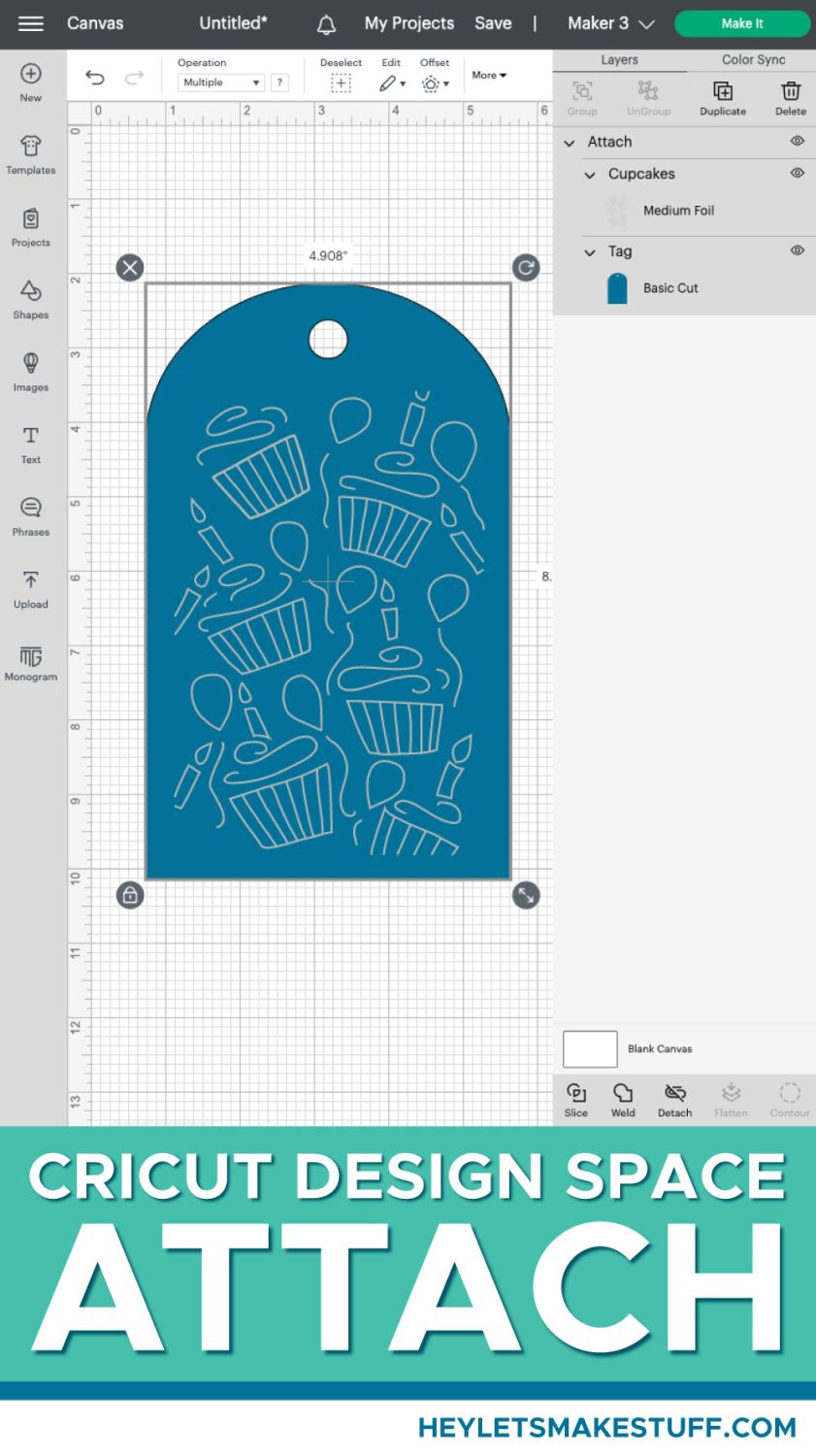Click the blue tag layer thumbnail

pos(617,288)
